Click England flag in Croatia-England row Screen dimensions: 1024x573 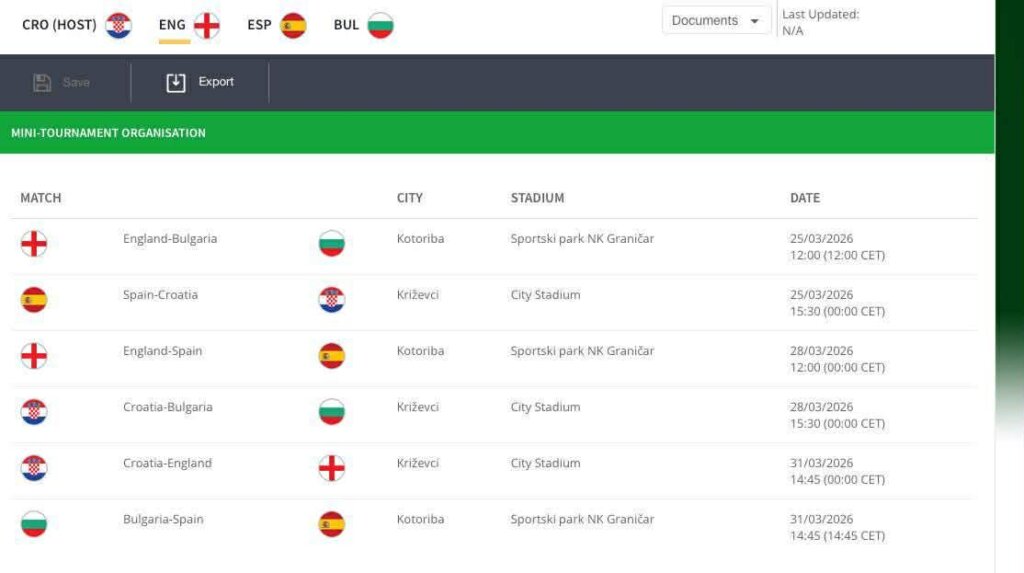(x=332, y=467)
